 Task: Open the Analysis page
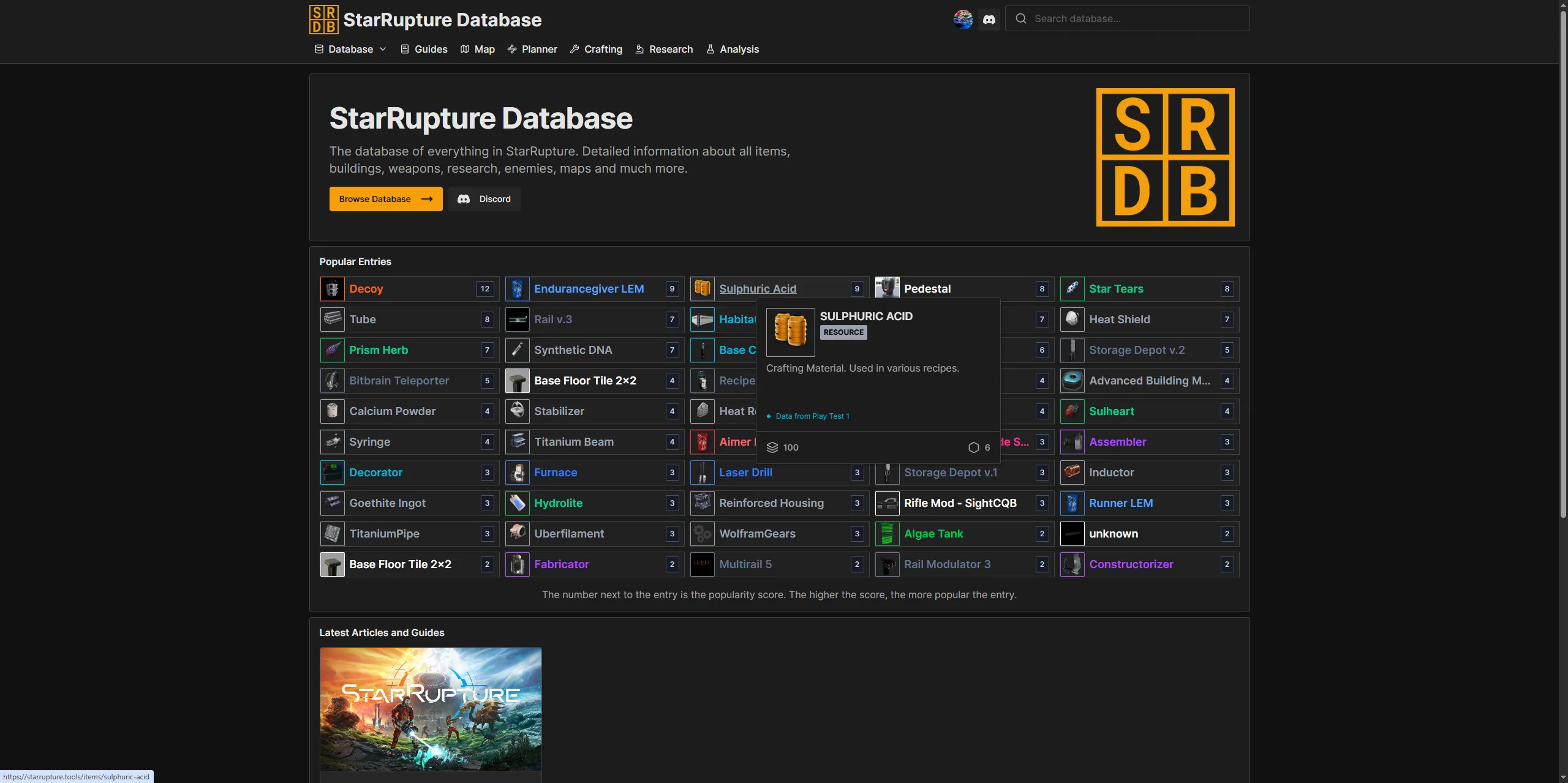(x=733, y=49)
